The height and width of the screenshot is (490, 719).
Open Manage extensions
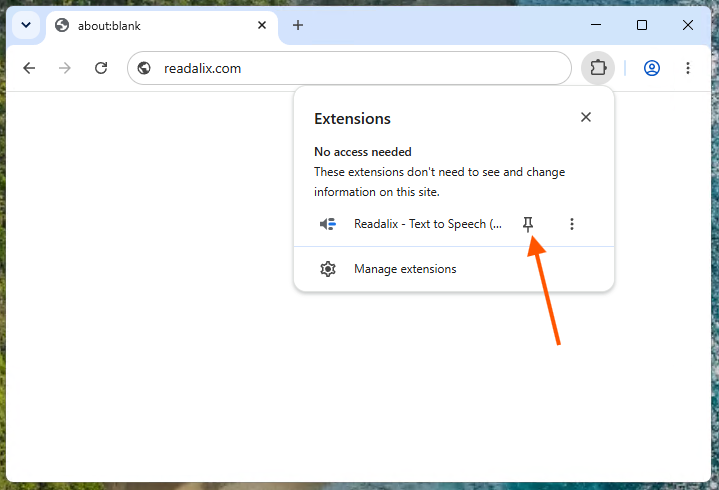tap(454, 269)
